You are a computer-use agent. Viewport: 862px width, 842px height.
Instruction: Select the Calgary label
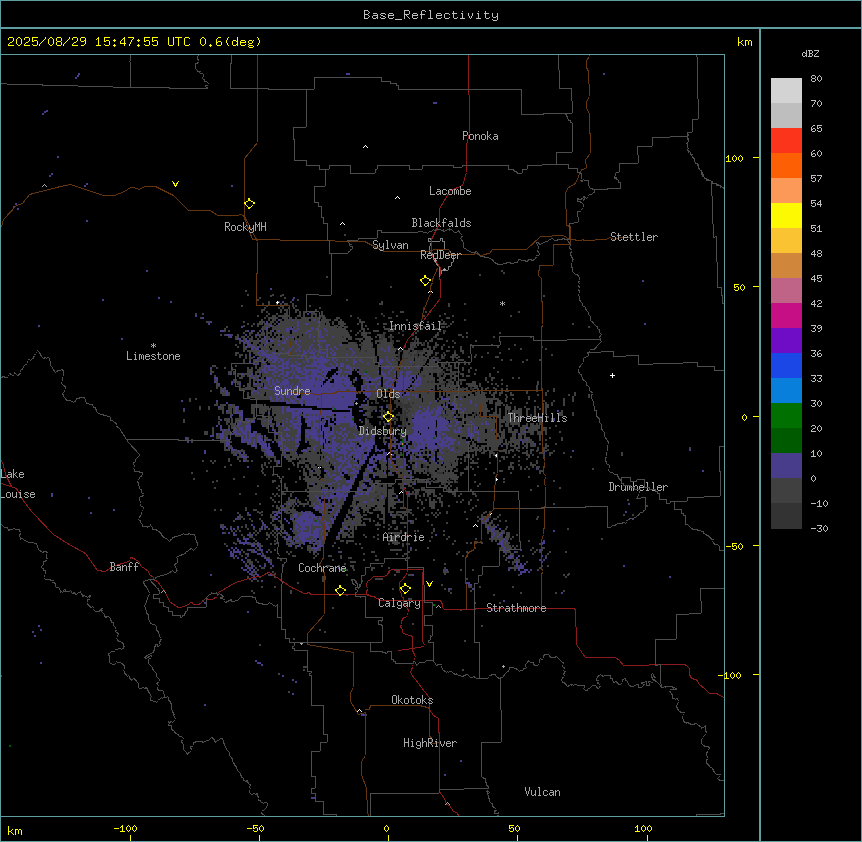click(x=400, y=603)
